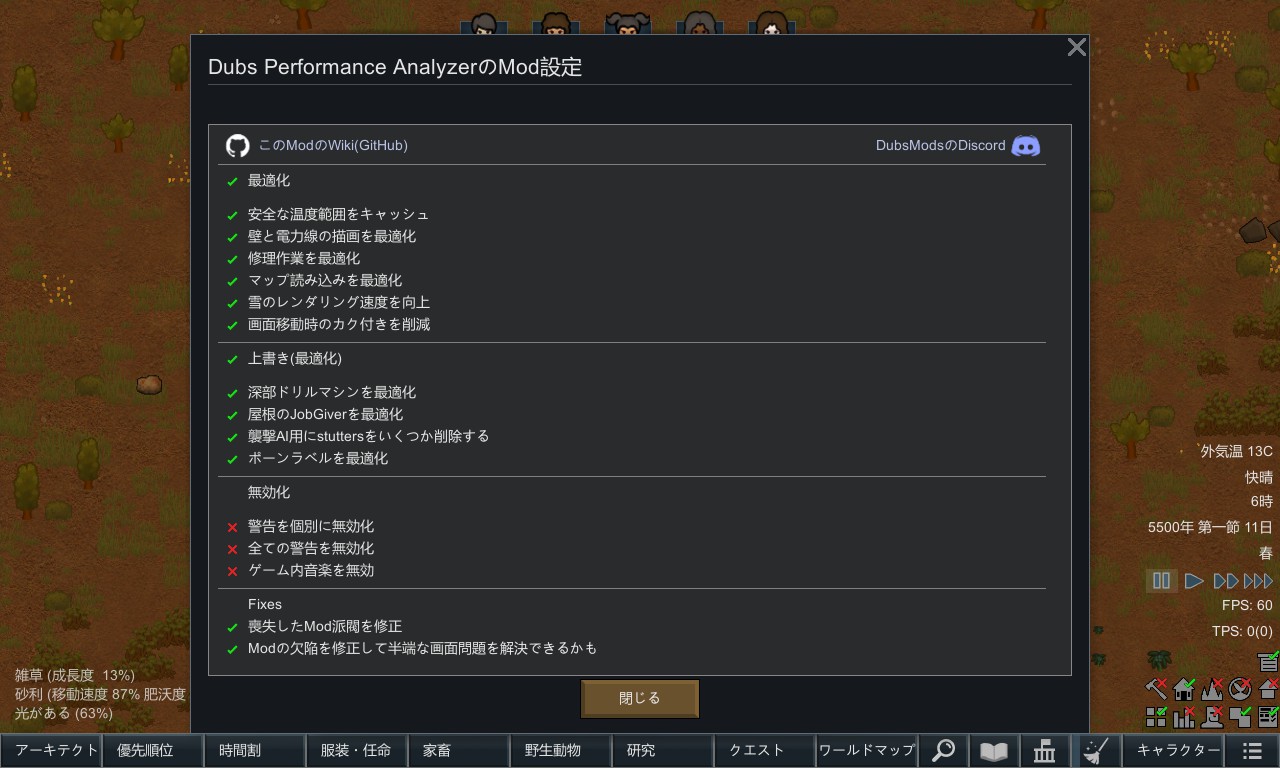Image resolution: width=1280 pixels, height=768 pixels.
Task: Open the book icon in bottom bar
Action: [x=993, y=750]
